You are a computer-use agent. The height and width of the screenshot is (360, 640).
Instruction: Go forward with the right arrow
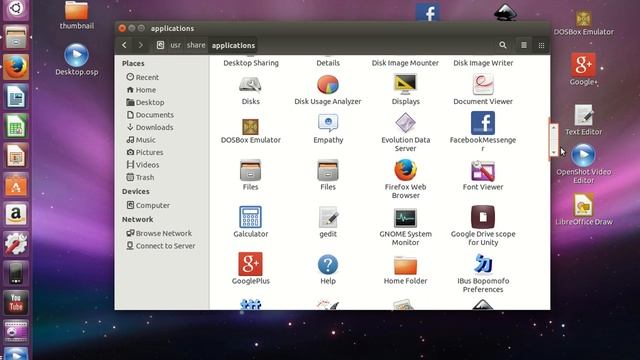click(140, 45)
